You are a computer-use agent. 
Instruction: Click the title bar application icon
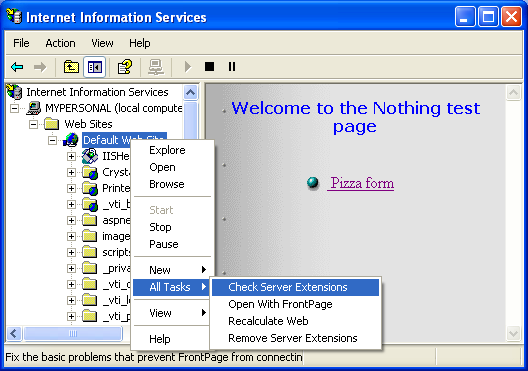coord(14,16)
